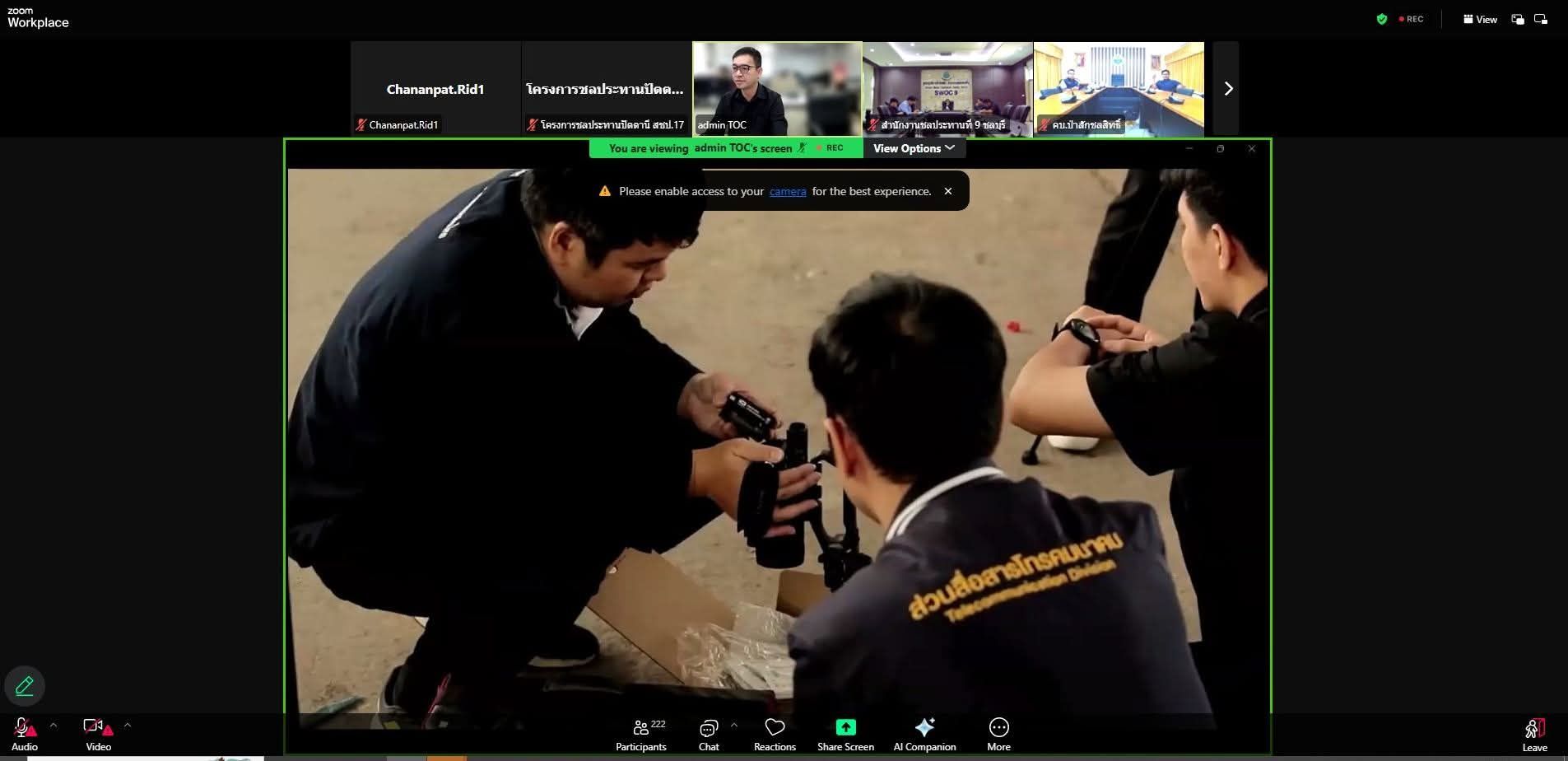Expand audio settings arrow next to Audio

pos(54,726)
